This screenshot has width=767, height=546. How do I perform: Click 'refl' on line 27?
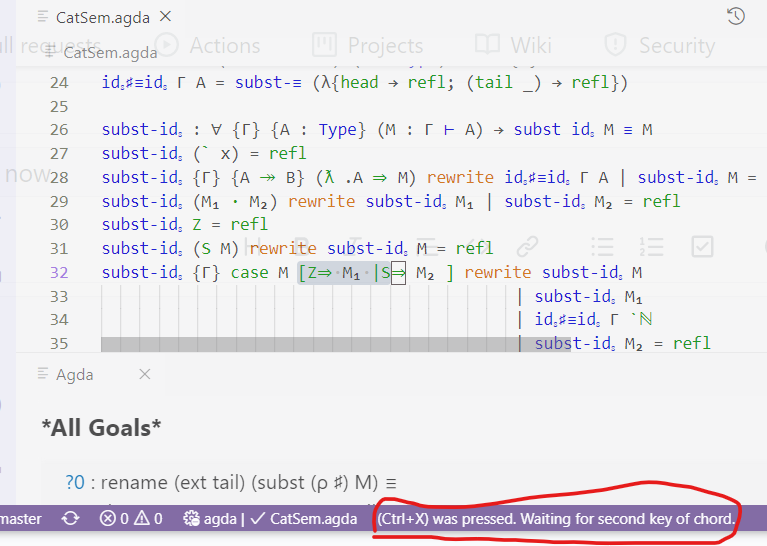click(288, 154)
